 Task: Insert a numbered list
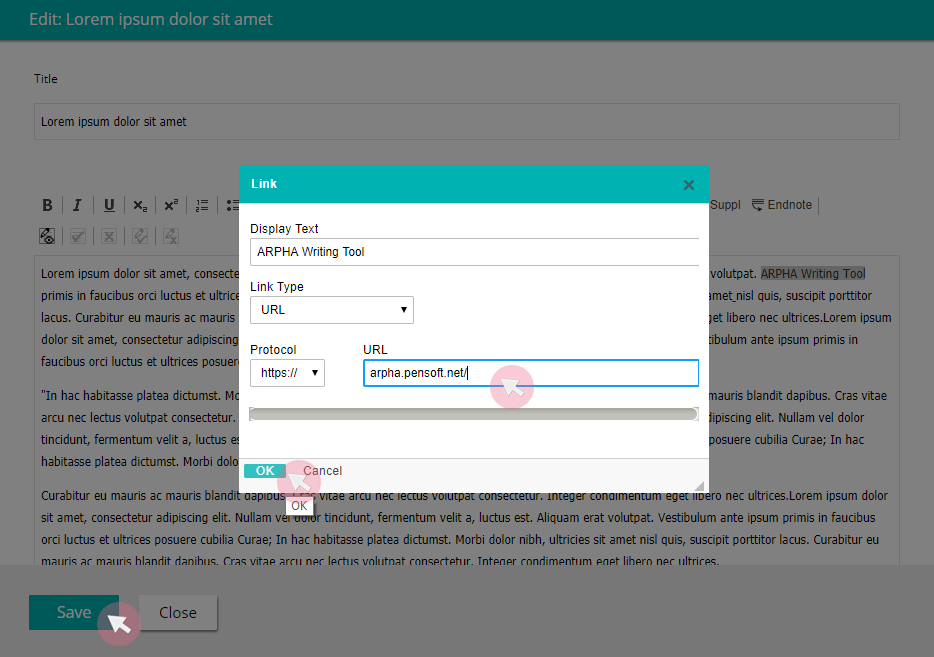click(x=202, y=205)
